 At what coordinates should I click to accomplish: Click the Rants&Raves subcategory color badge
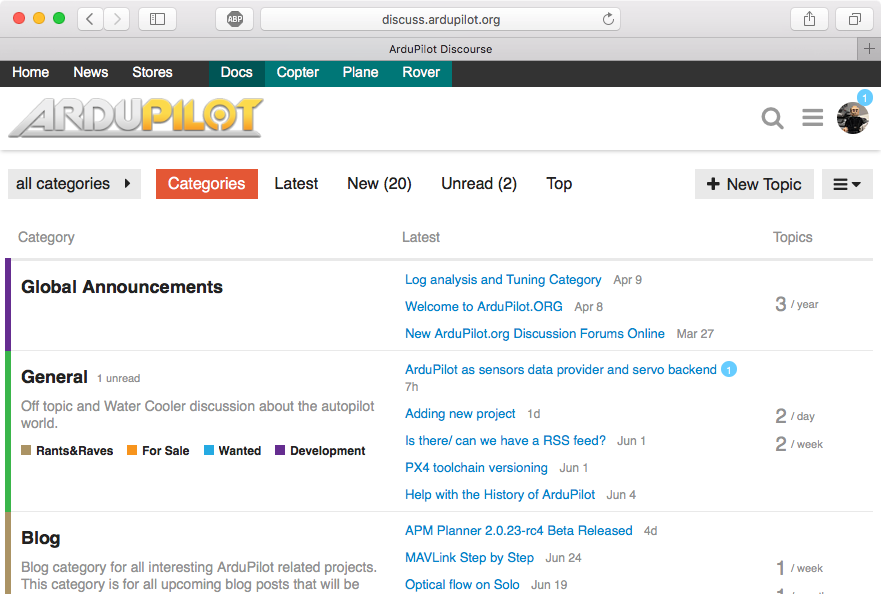coord(27,451)
